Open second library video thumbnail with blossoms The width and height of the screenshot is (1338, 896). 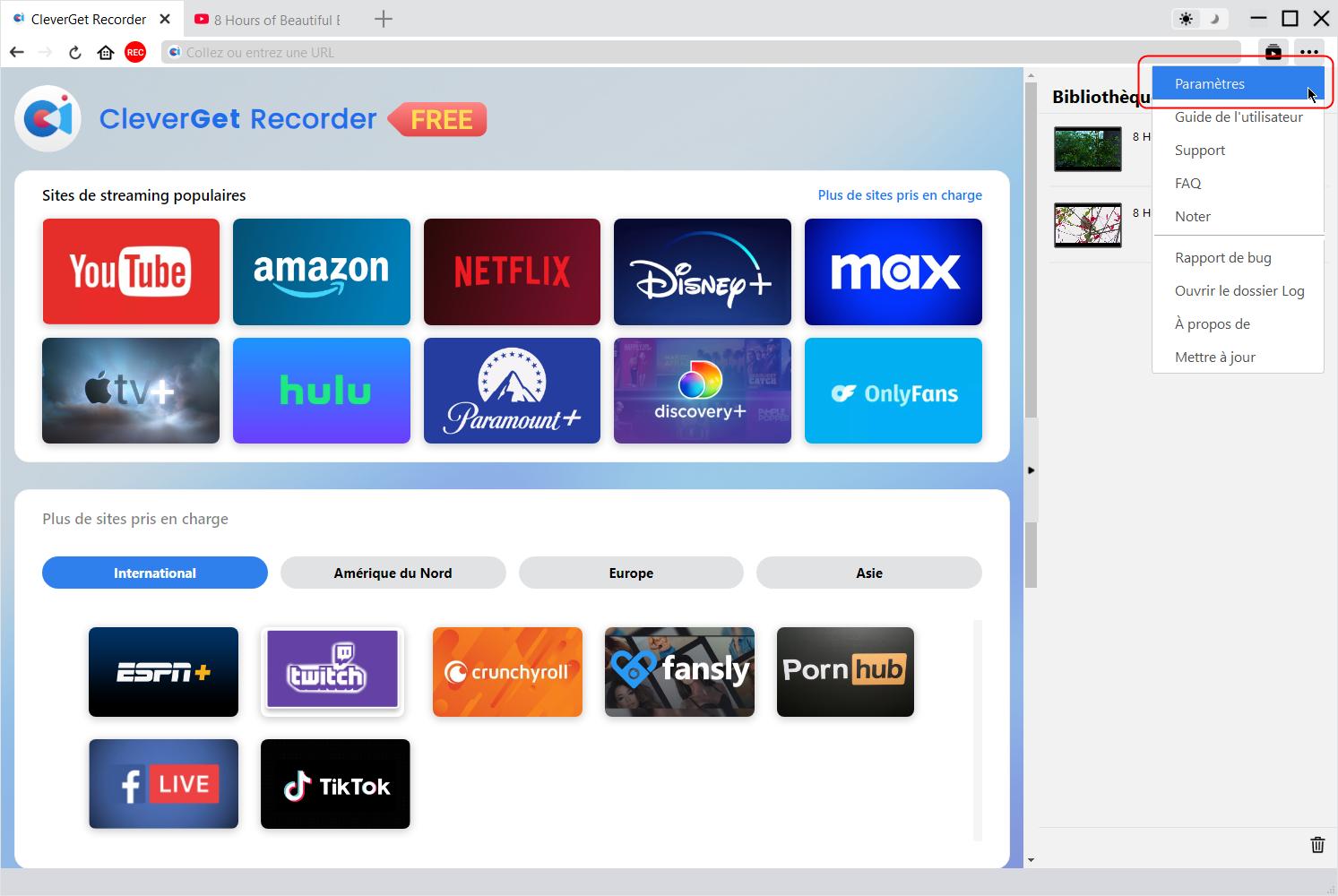coord(1088,225)
